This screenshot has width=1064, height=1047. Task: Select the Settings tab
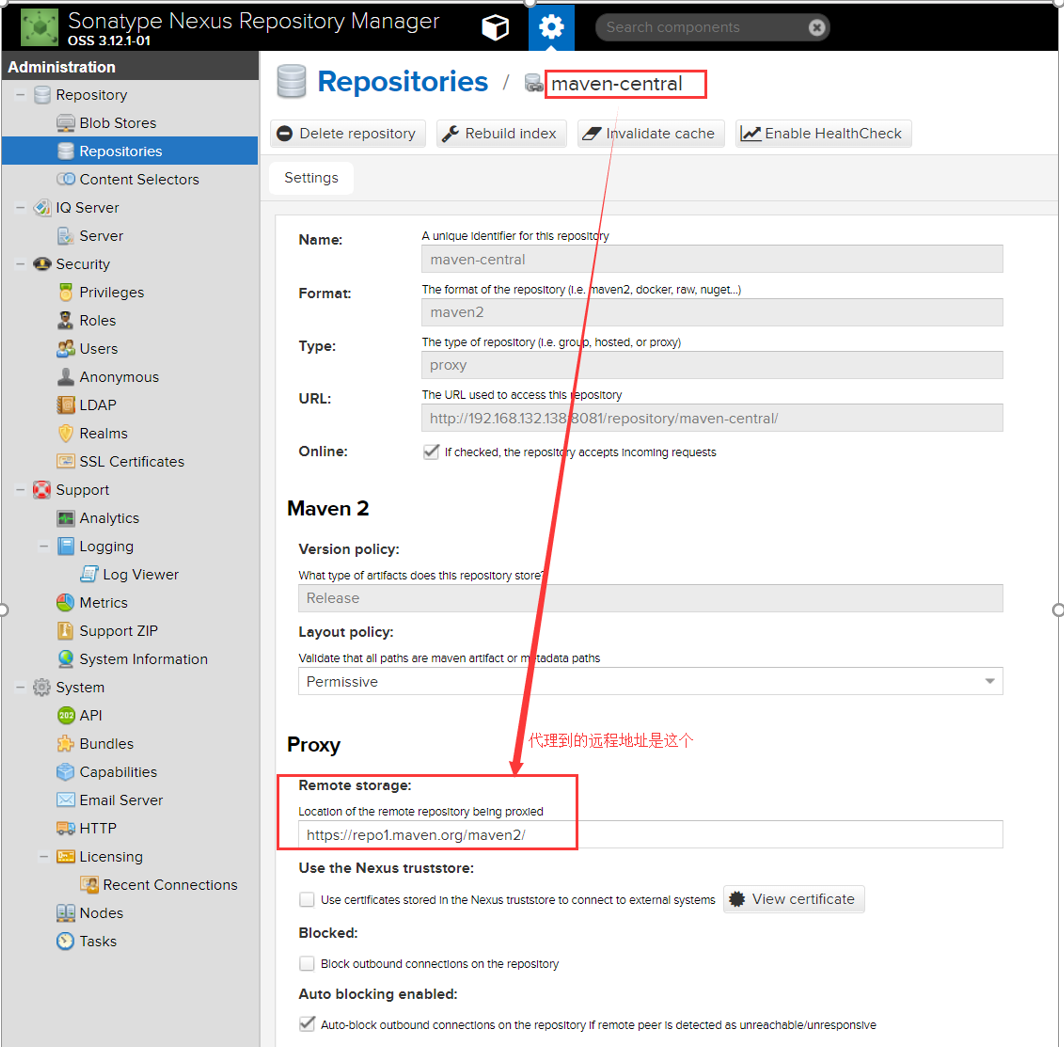(x=311, y=178)
